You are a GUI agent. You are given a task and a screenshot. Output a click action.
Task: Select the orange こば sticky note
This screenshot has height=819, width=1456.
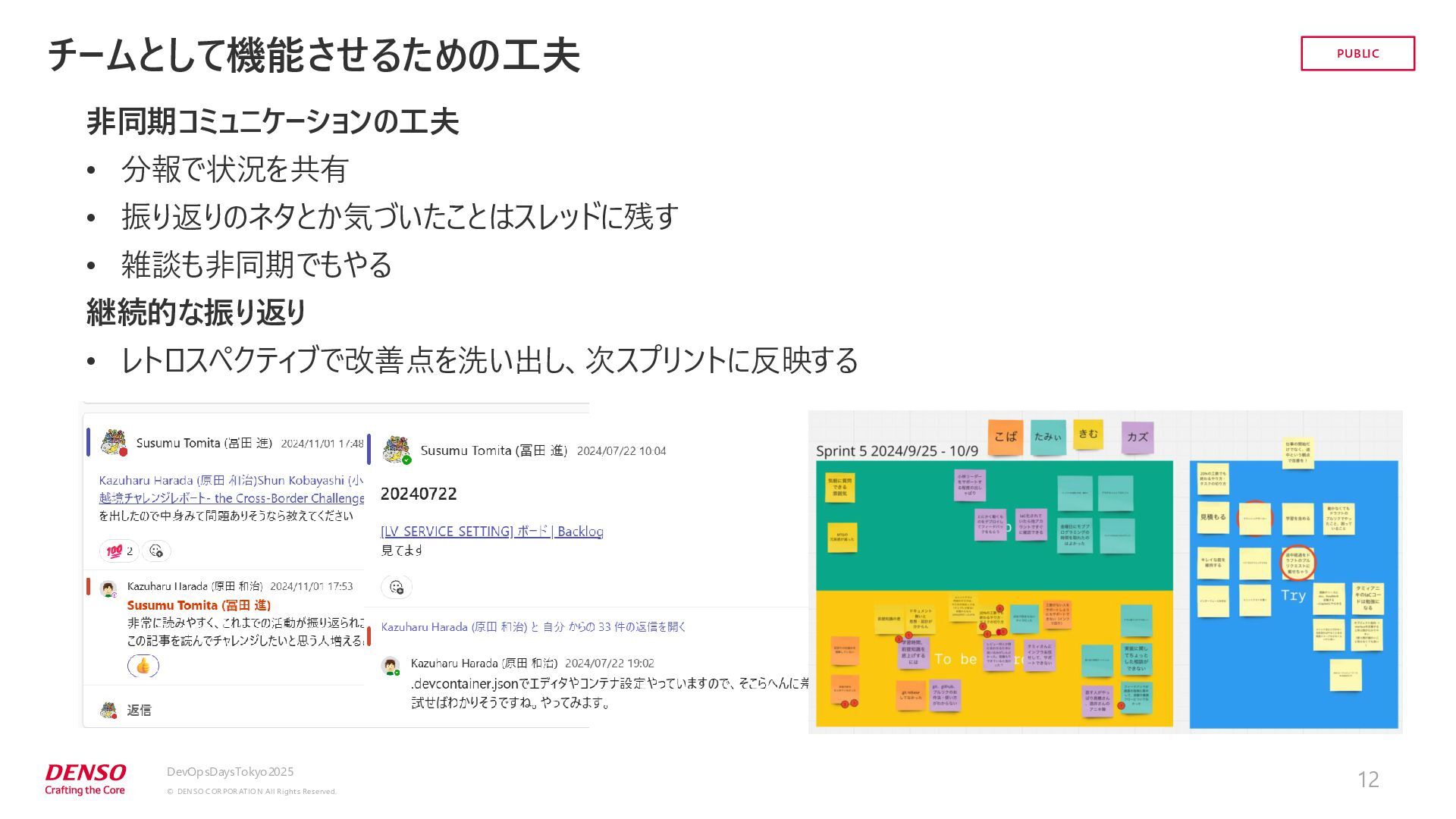coord(1006,437)
